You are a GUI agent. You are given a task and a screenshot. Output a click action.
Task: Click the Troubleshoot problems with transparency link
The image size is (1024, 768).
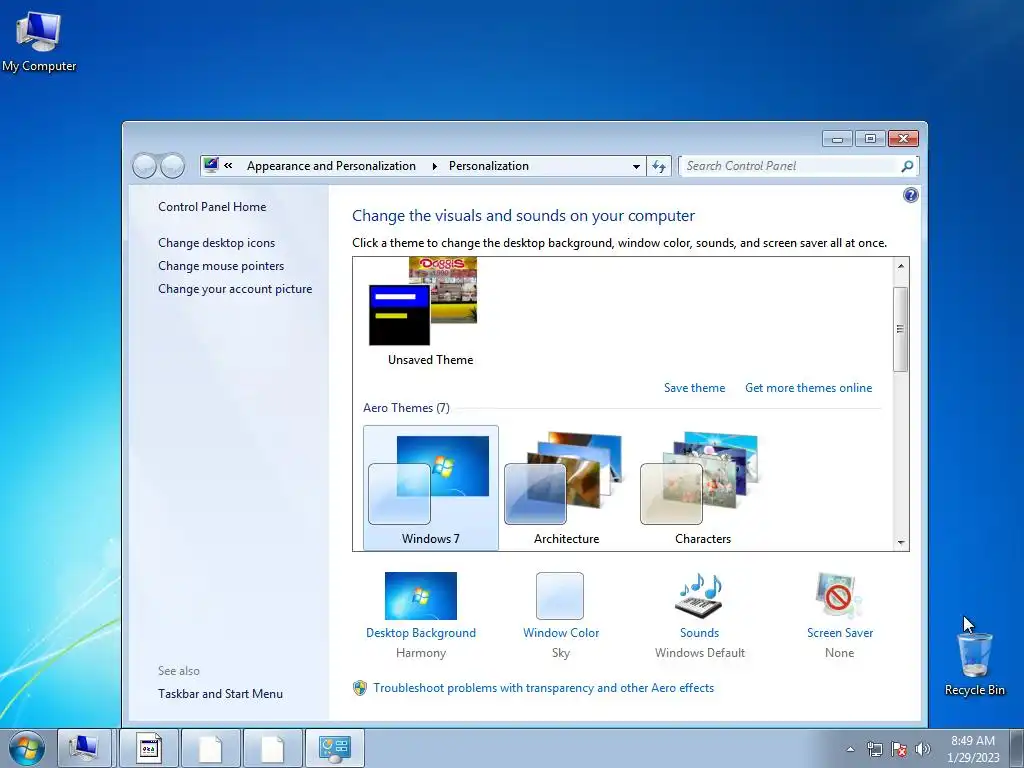pyautogui.click(x=543, y=688)
